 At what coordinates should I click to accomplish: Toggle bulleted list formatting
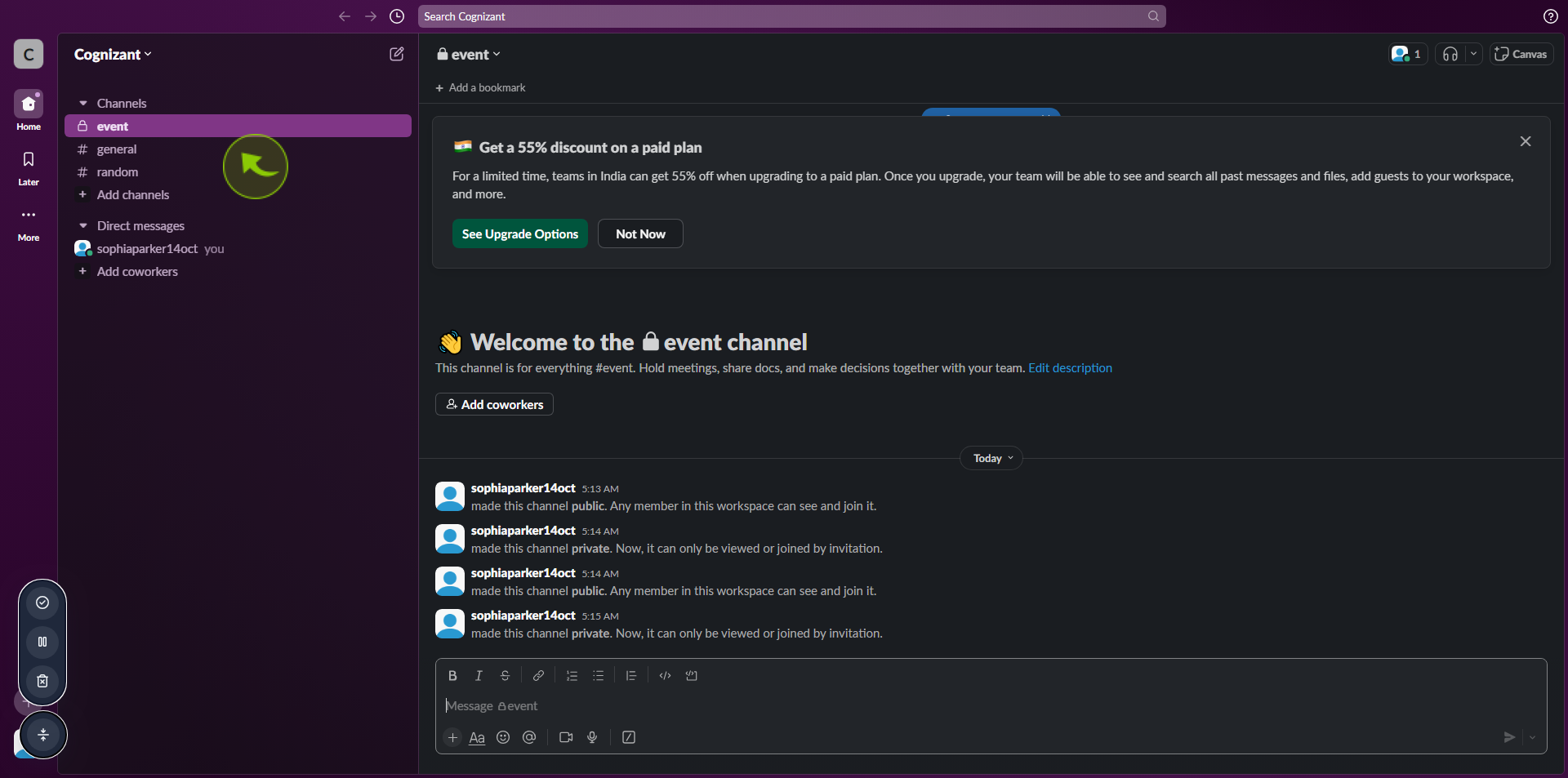pos(598,676)
